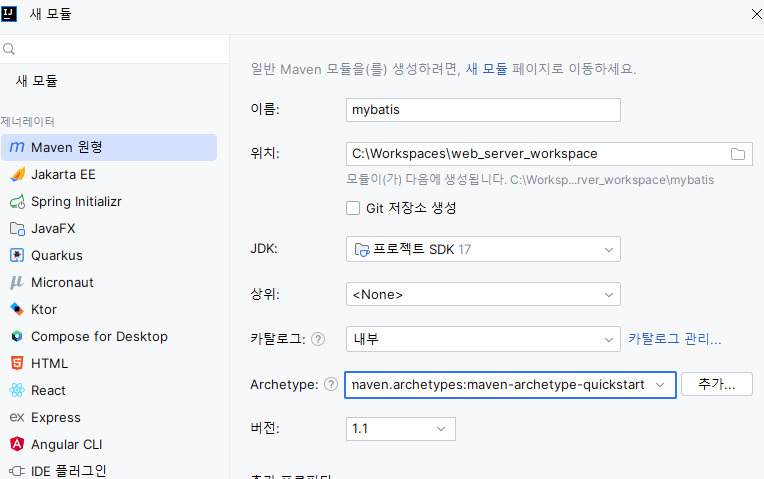
Task: Open the 버전 1.1 dropdown
Action: click(401, 429)
